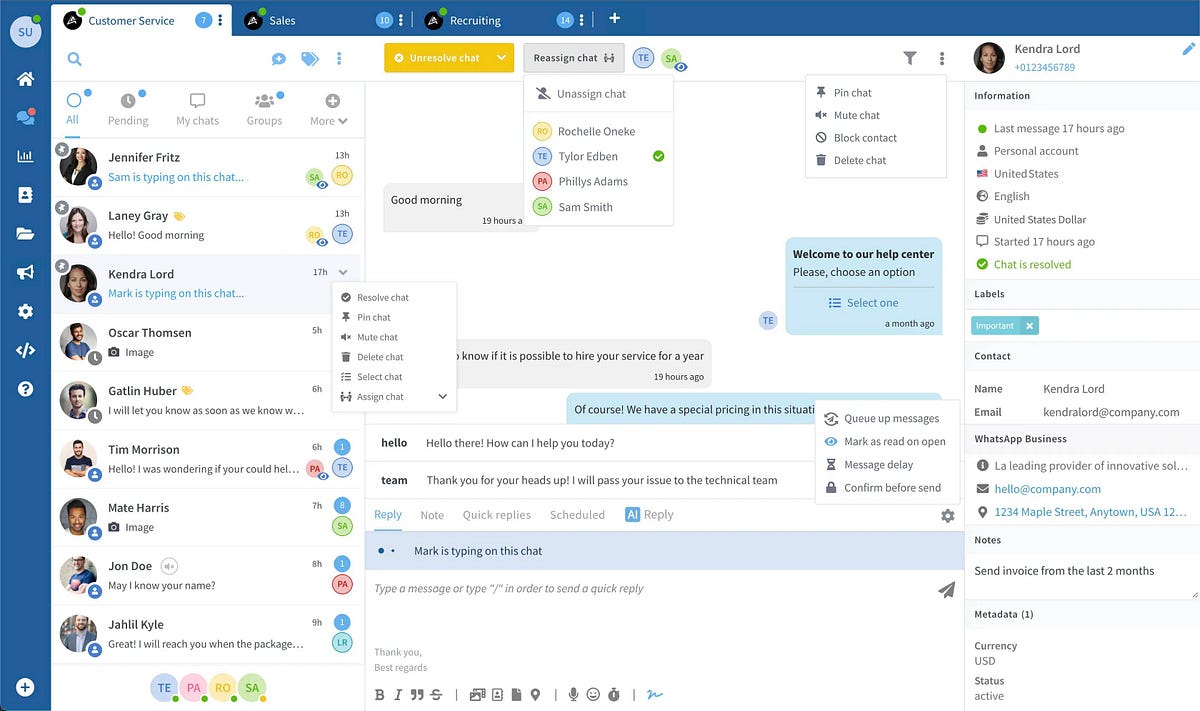Click the send message paper plane icon

coord(946,590)
